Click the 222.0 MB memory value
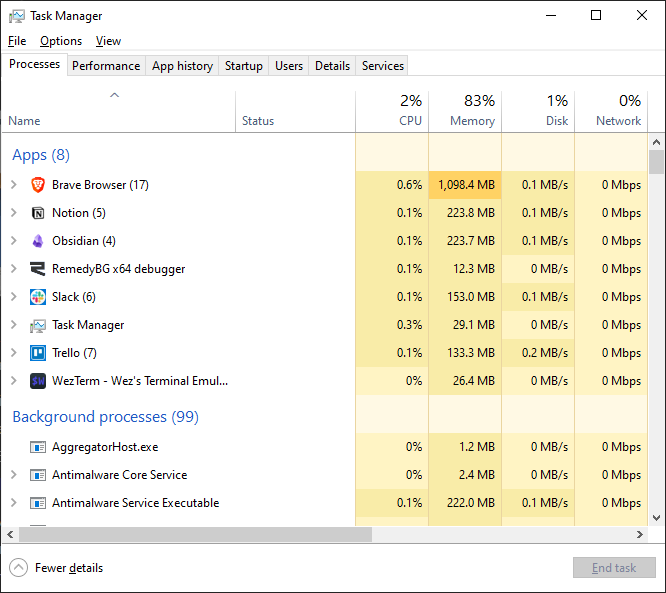Viewport: 666px width, 593px height. [x=471, y=503]
